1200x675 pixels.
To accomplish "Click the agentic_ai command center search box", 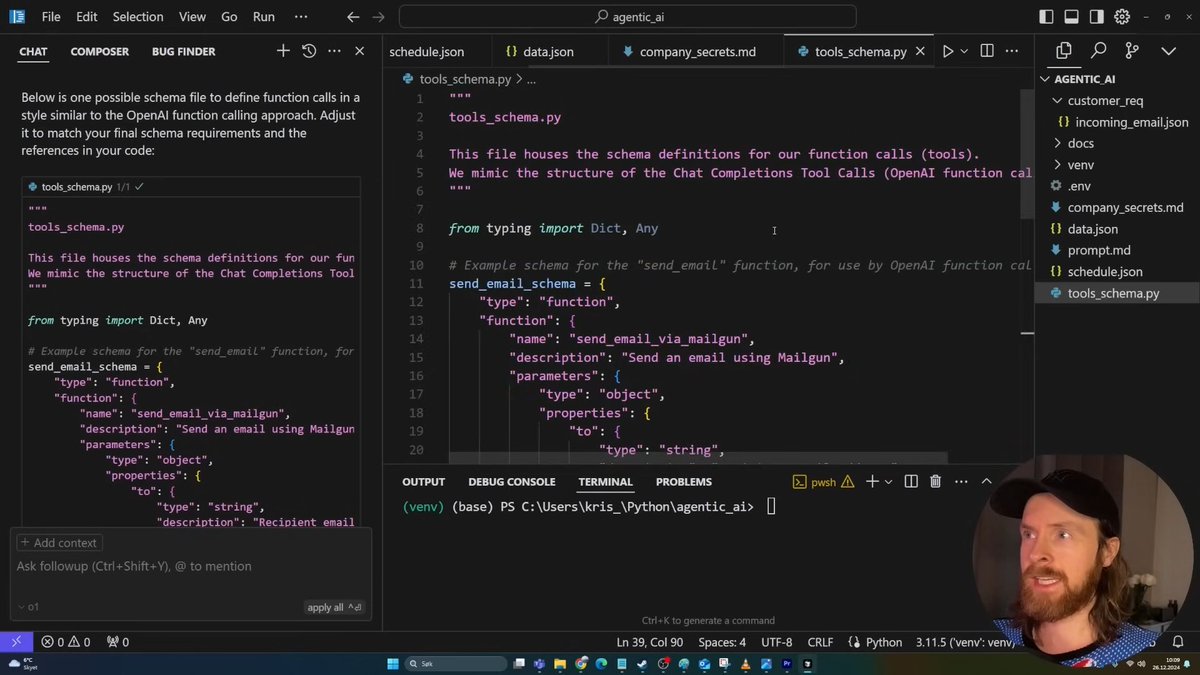I will [628, 17].
